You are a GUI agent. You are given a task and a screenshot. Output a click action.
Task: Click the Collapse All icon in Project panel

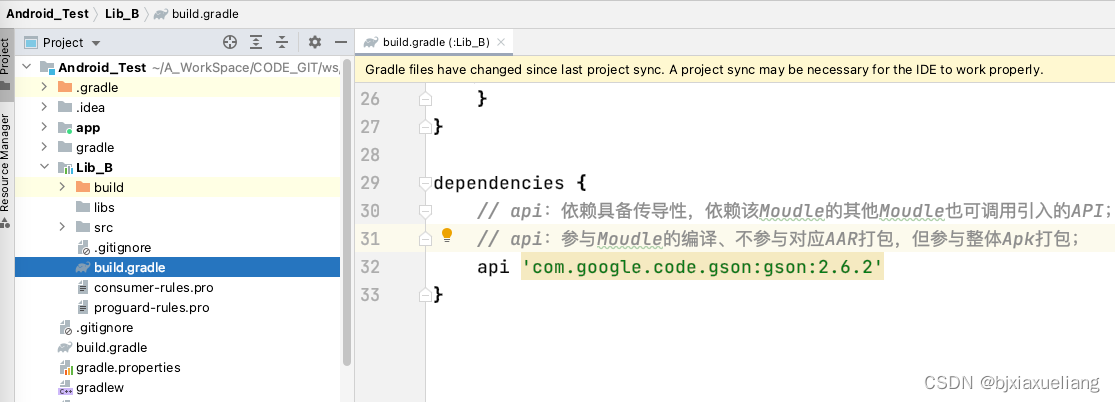click(282, 43)
